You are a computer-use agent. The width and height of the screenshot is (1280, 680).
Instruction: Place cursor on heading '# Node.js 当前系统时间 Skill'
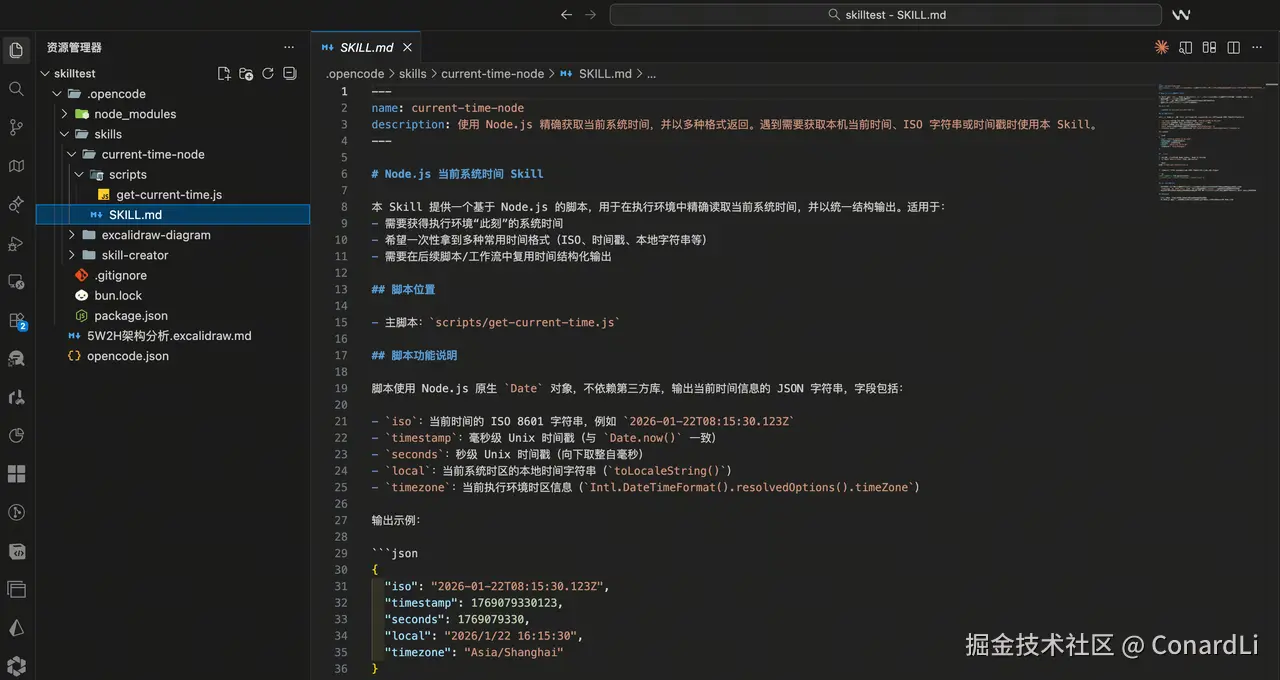click(457, 173)
